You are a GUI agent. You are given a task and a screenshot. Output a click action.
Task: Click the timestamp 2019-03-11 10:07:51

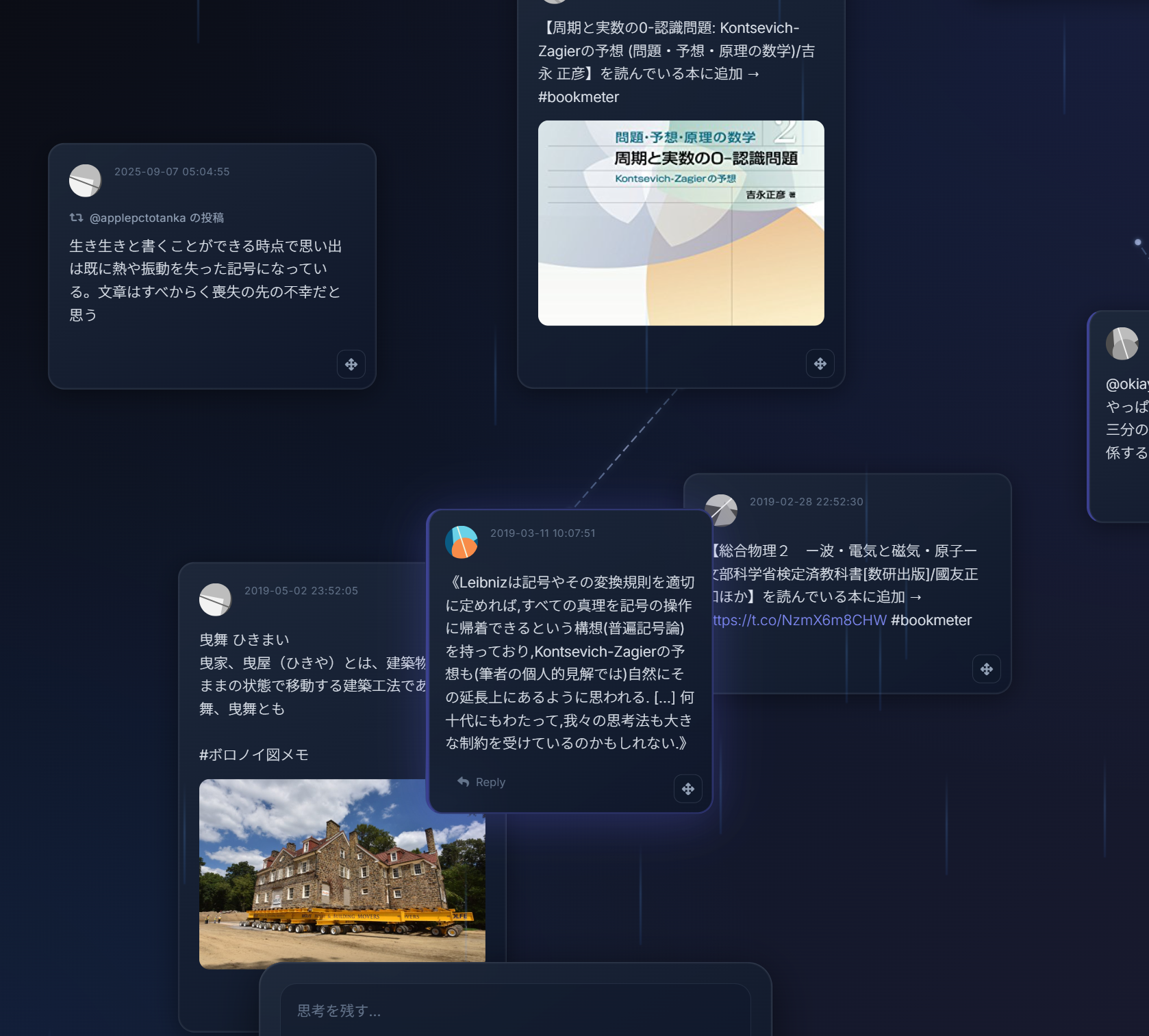544,533
